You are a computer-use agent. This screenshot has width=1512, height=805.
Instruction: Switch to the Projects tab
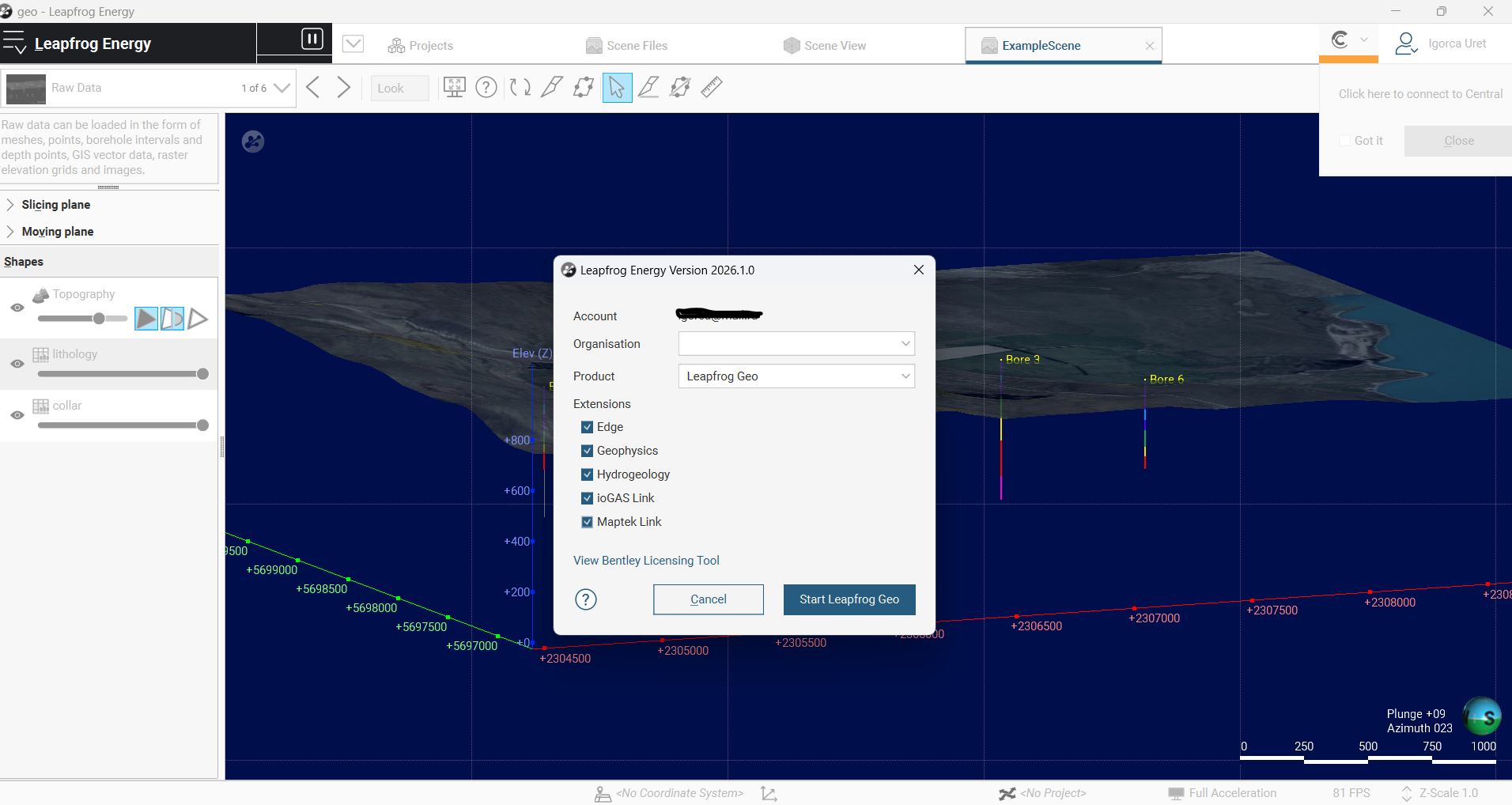point(421,46)
